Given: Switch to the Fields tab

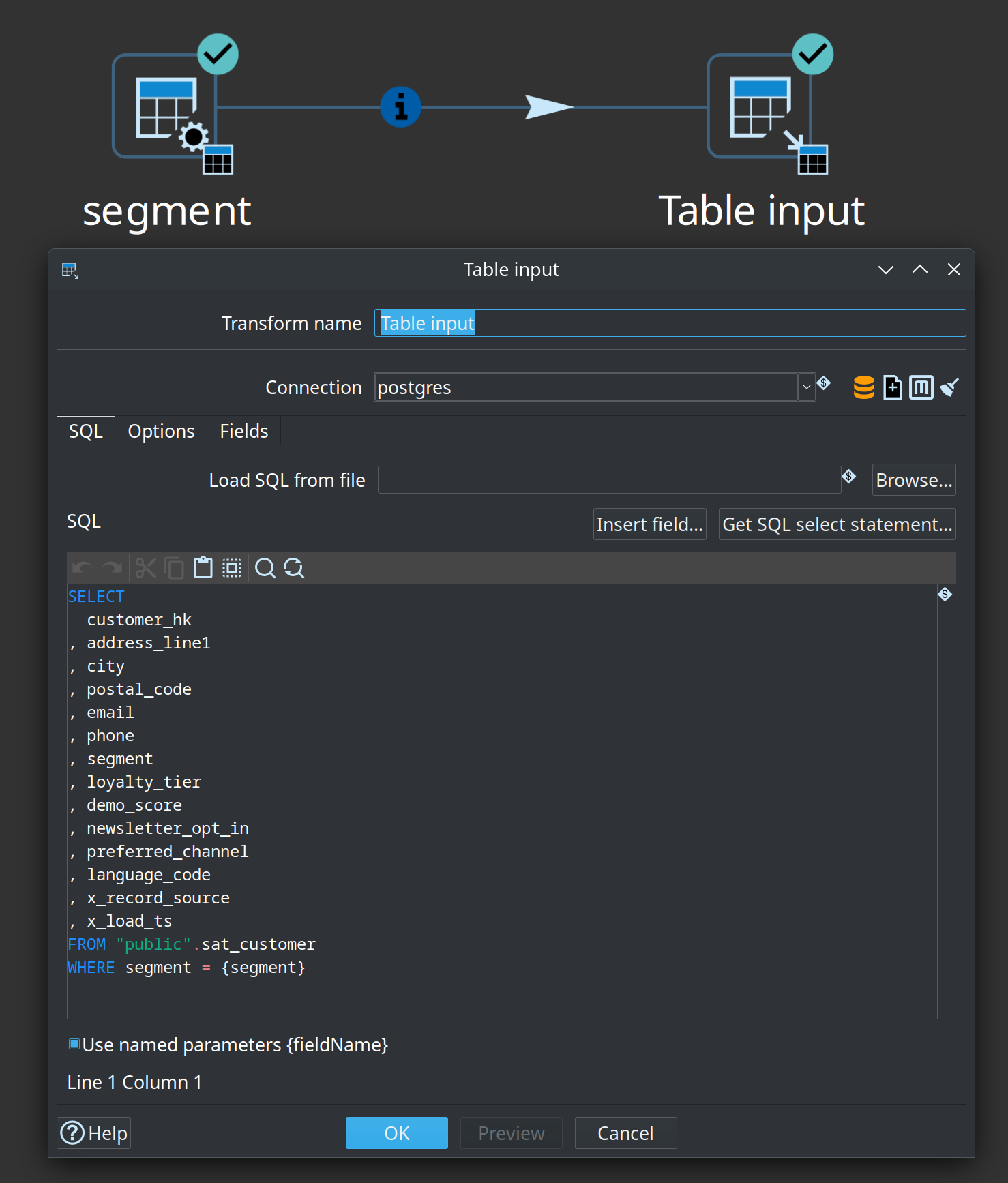Looking at the screenshot, I should coord(244,431).
